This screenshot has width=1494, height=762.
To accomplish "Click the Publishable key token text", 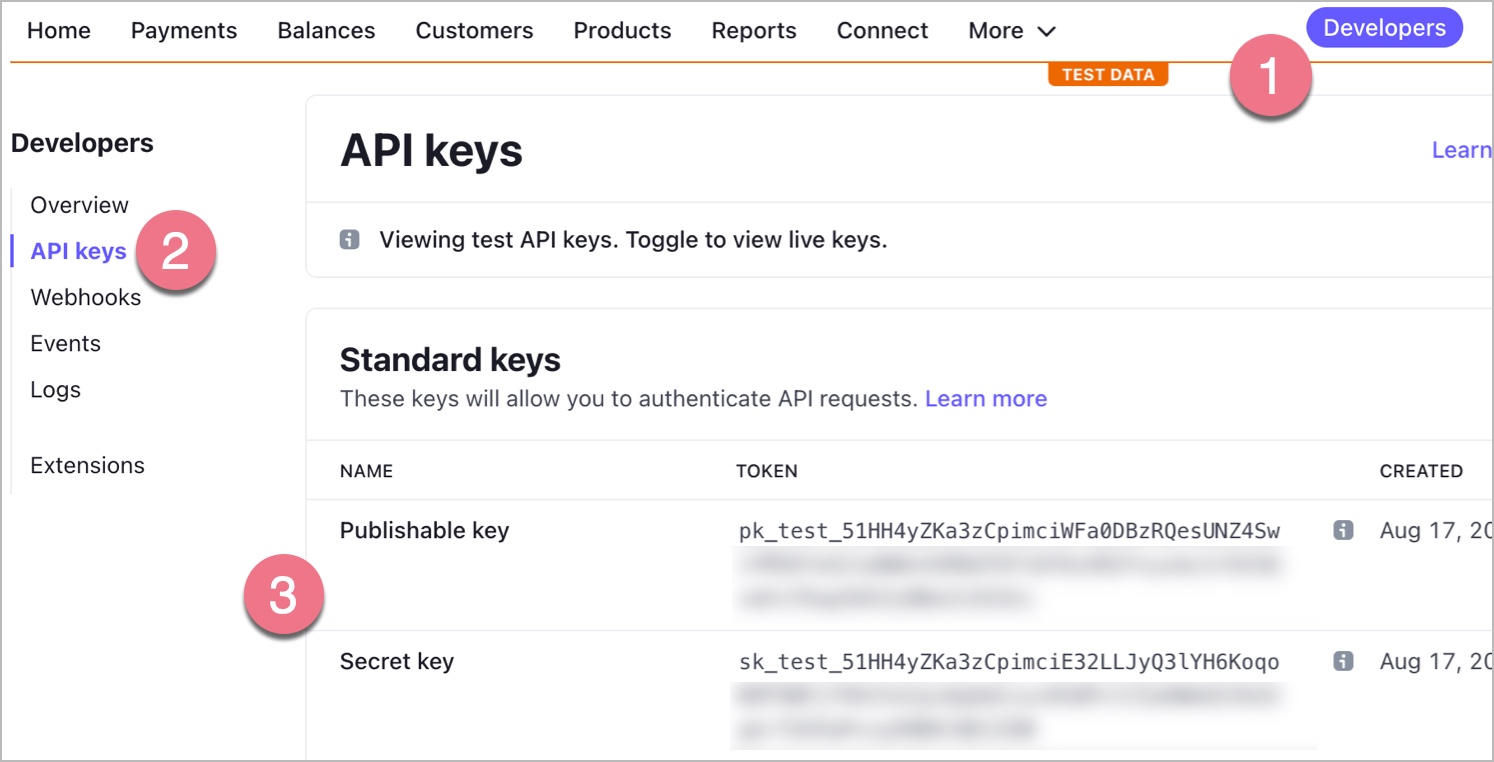I will (x=1008, y=531).
